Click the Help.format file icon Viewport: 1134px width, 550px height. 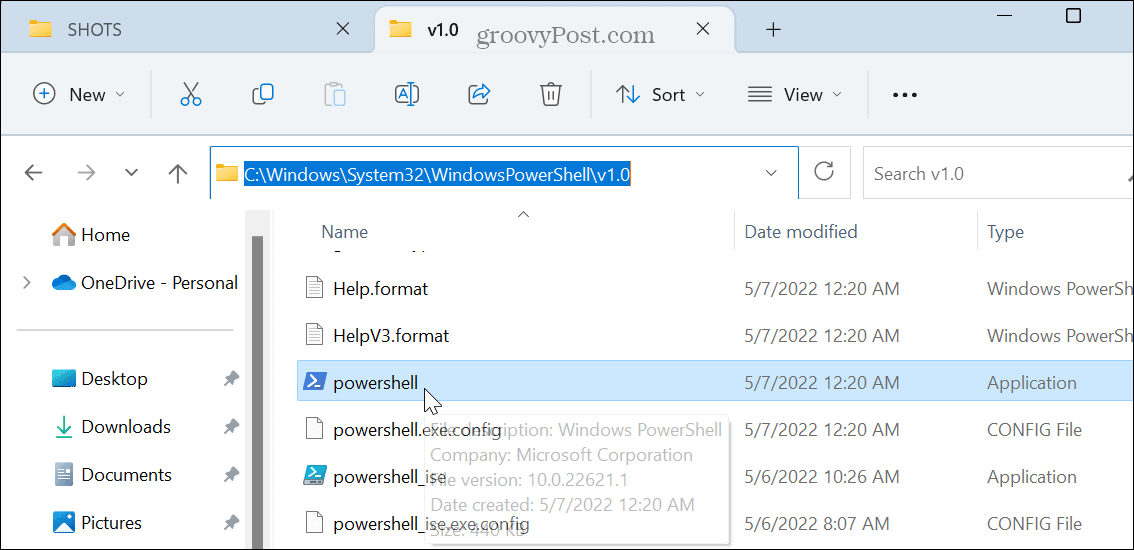314,288
